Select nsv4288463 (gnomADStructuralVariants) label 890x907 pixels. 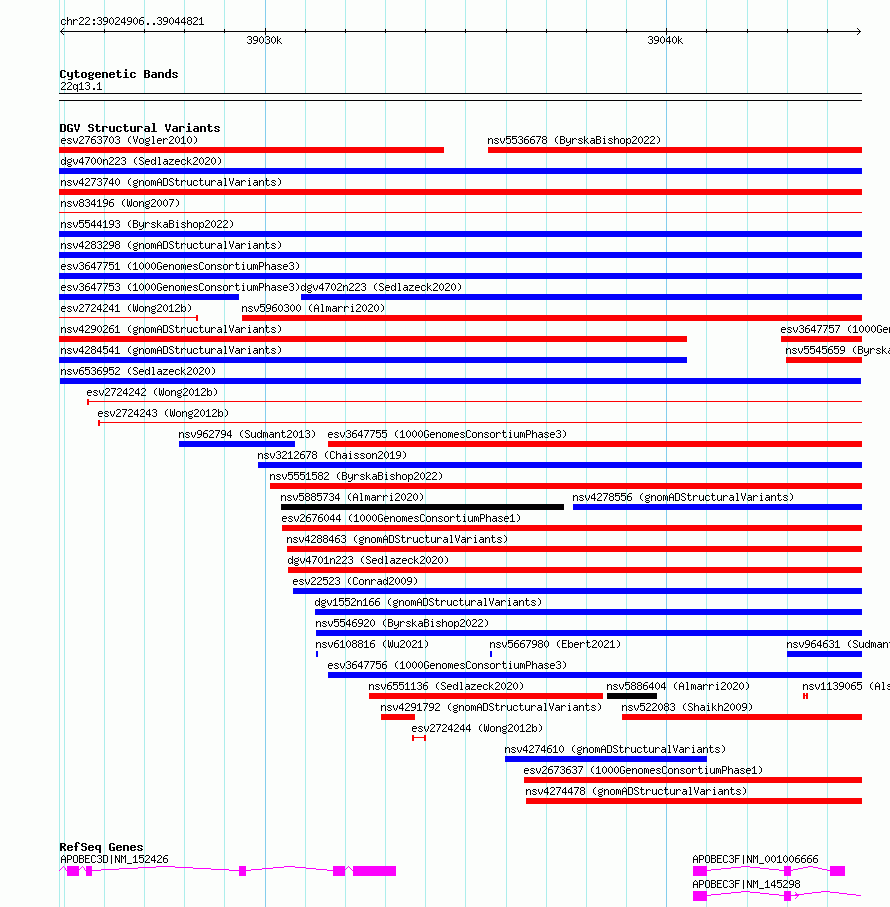(397, 539)
